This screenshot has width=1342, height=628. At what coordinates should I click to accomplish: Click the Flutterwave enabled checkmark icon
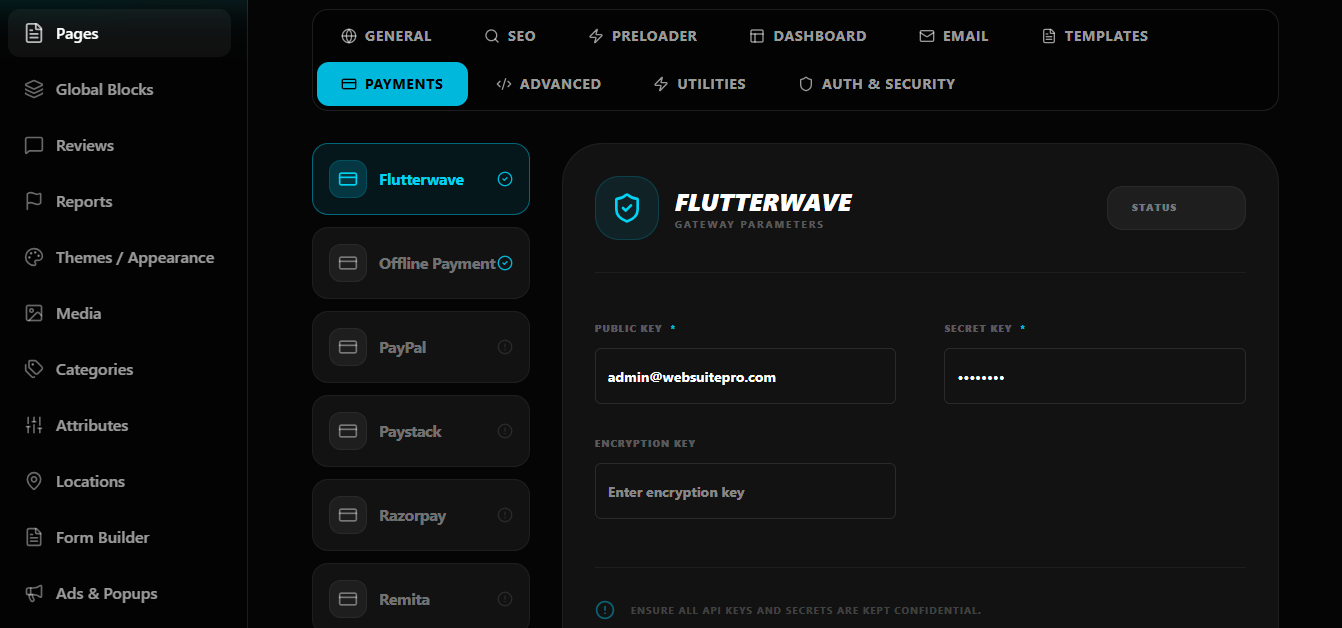click(x=505, y=179)
